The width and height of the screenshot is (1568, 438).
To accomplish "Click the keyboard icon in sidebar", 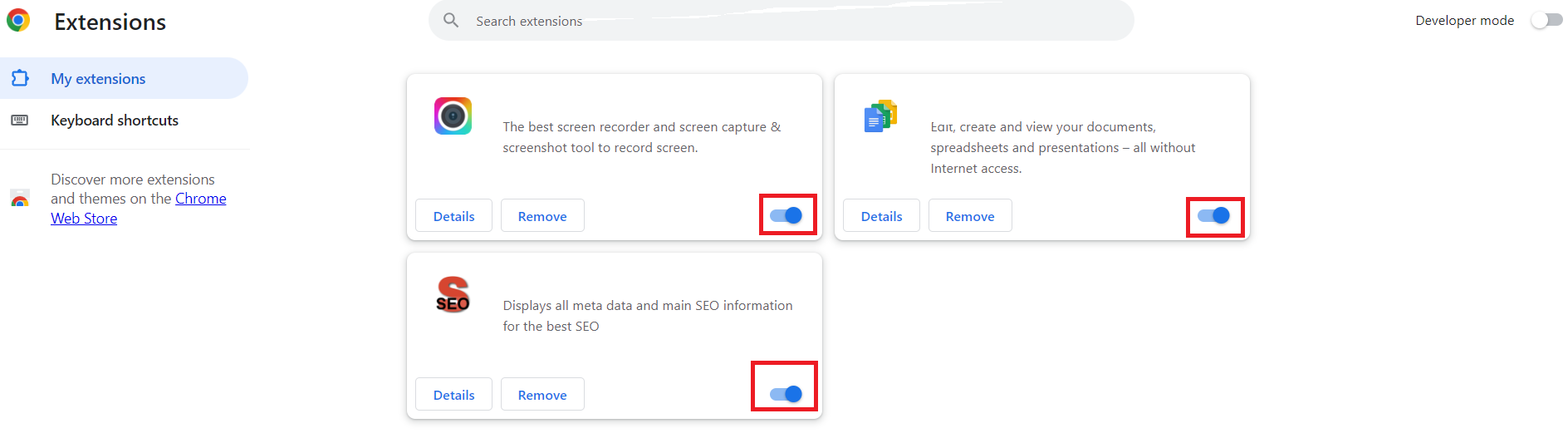I will coord(19,121).
